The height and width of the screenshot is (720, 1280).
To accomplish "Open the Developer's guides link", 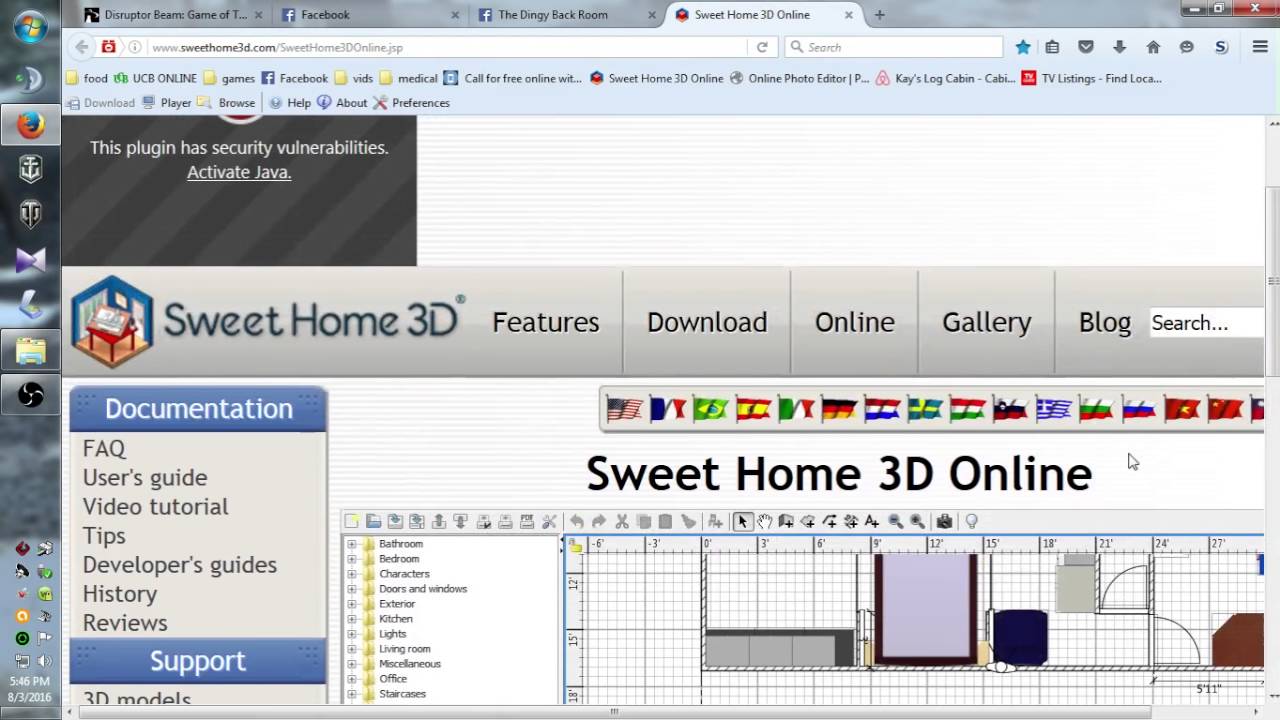I will (x=180, y=564).
